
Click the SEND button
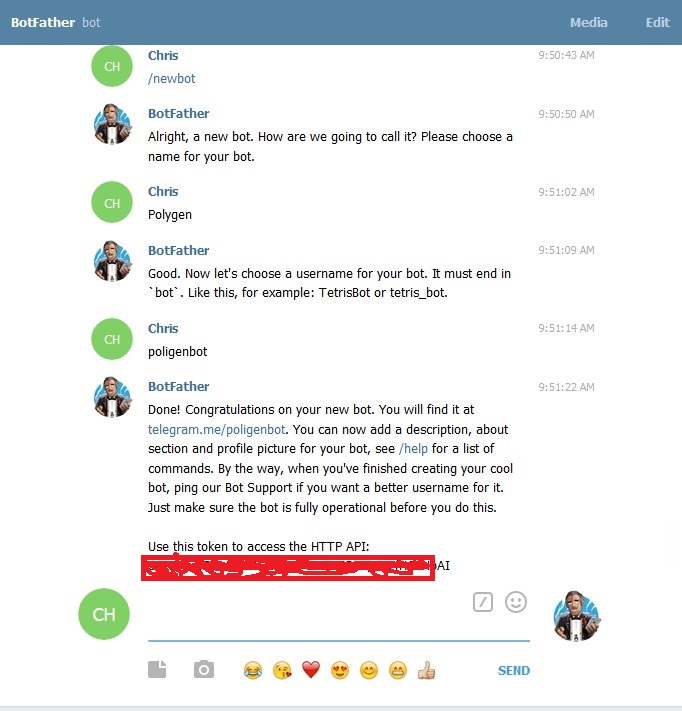514,670
